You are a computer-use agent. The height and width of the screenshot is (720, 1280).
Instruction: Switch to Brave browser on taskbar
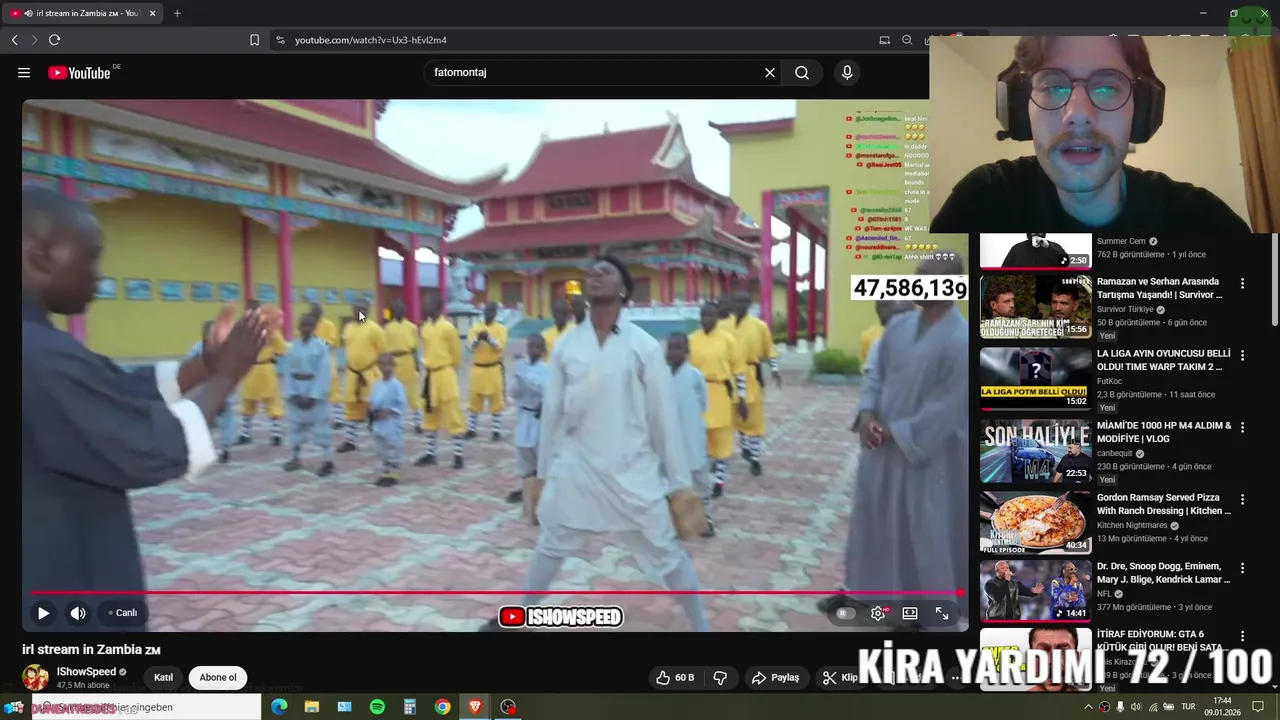(475, 707)
